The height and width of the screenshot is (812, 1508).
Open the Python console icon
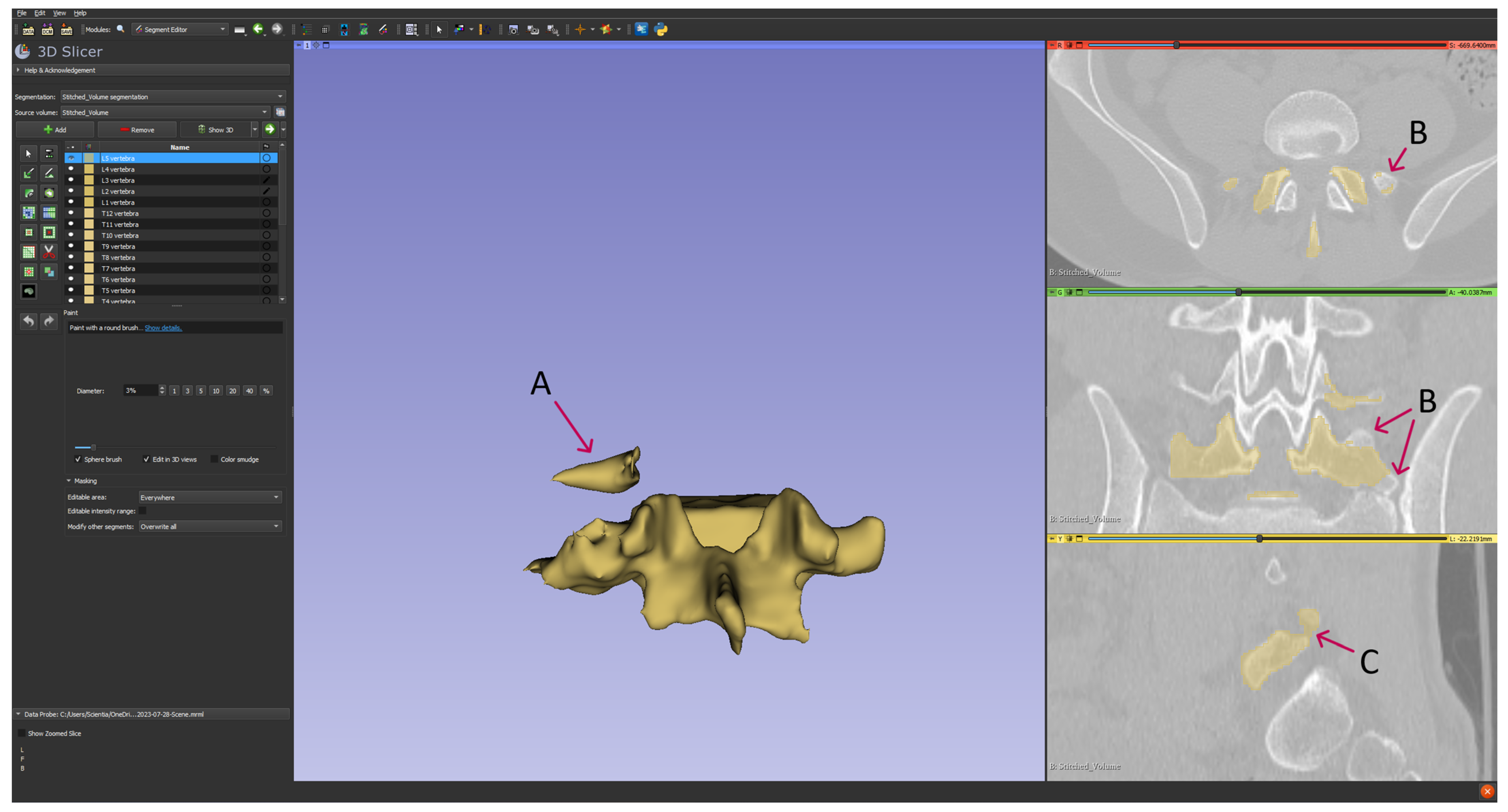(x=661, y=29)
